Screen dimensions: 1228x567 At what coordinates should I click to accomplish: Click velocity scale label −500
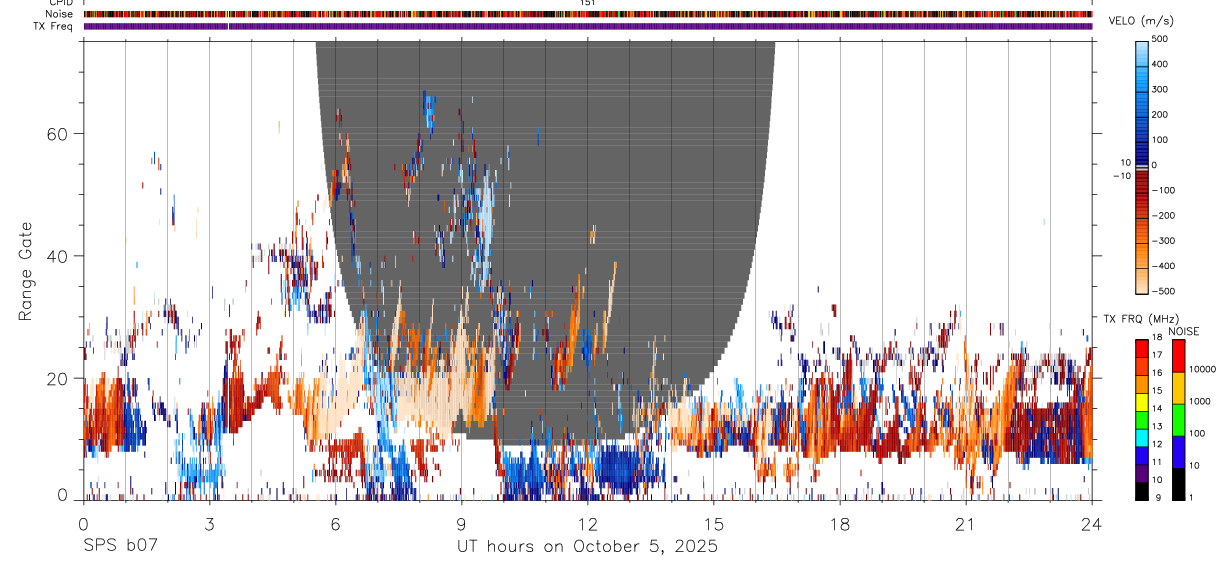coord(1162,291)
